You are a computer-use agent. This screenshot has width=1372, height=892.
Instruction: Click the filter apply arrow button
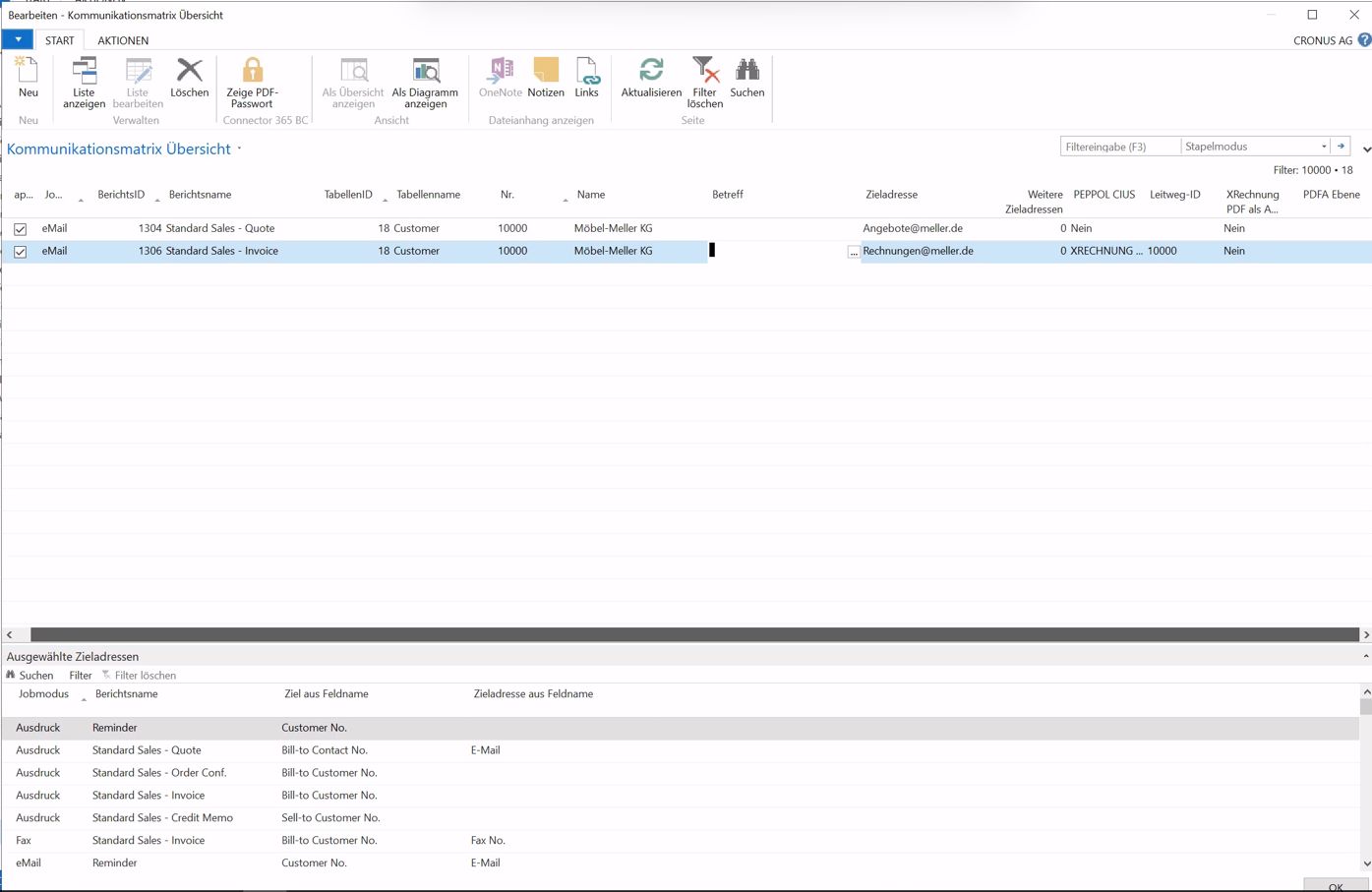(x=1341, y=147)
